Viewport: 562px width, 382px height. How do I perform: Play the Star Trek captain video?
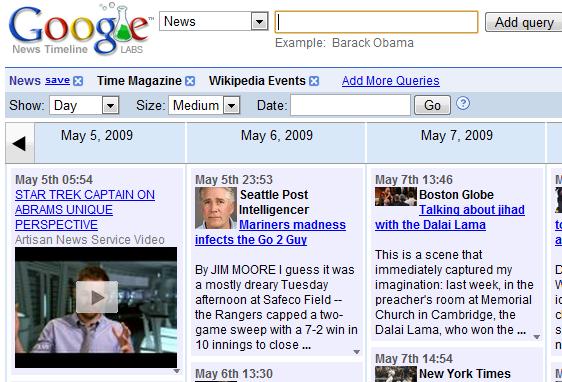click(x=96, y=297)
